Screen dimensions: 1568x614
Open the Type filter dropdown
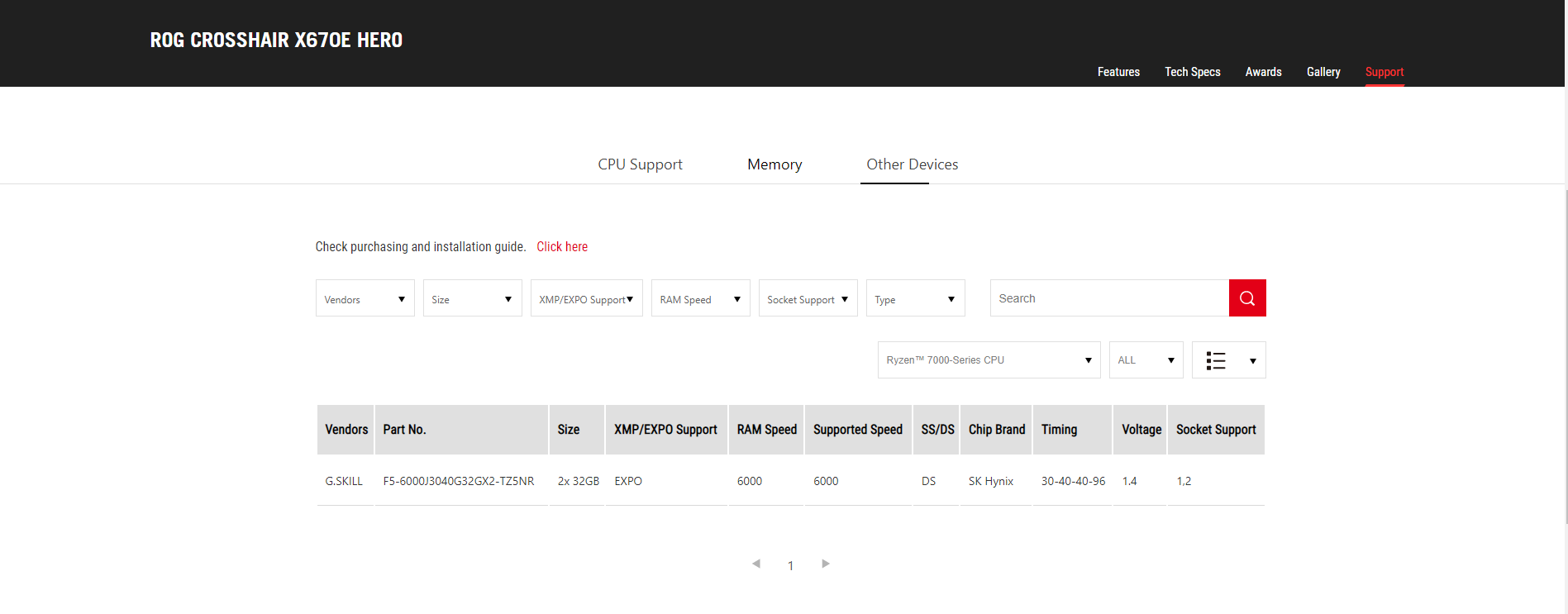coord(916,298)
